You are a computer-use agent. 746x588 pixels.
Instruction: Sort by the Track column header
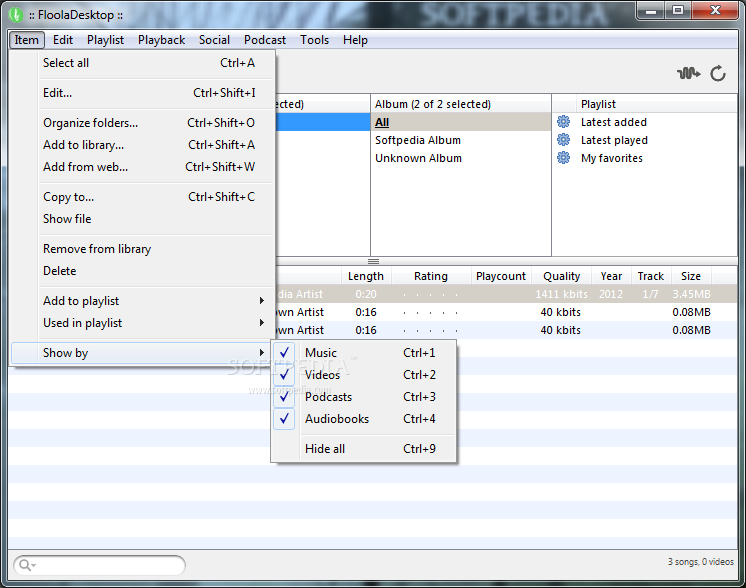click(x=650, y=276)
